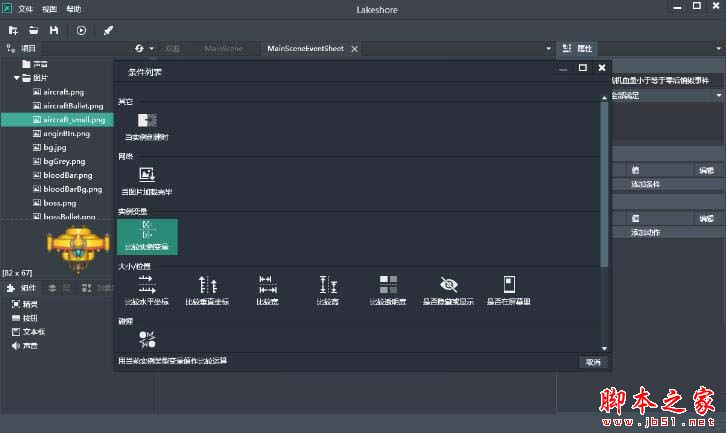Select aircraft.png in project tree

coord(58,92)
